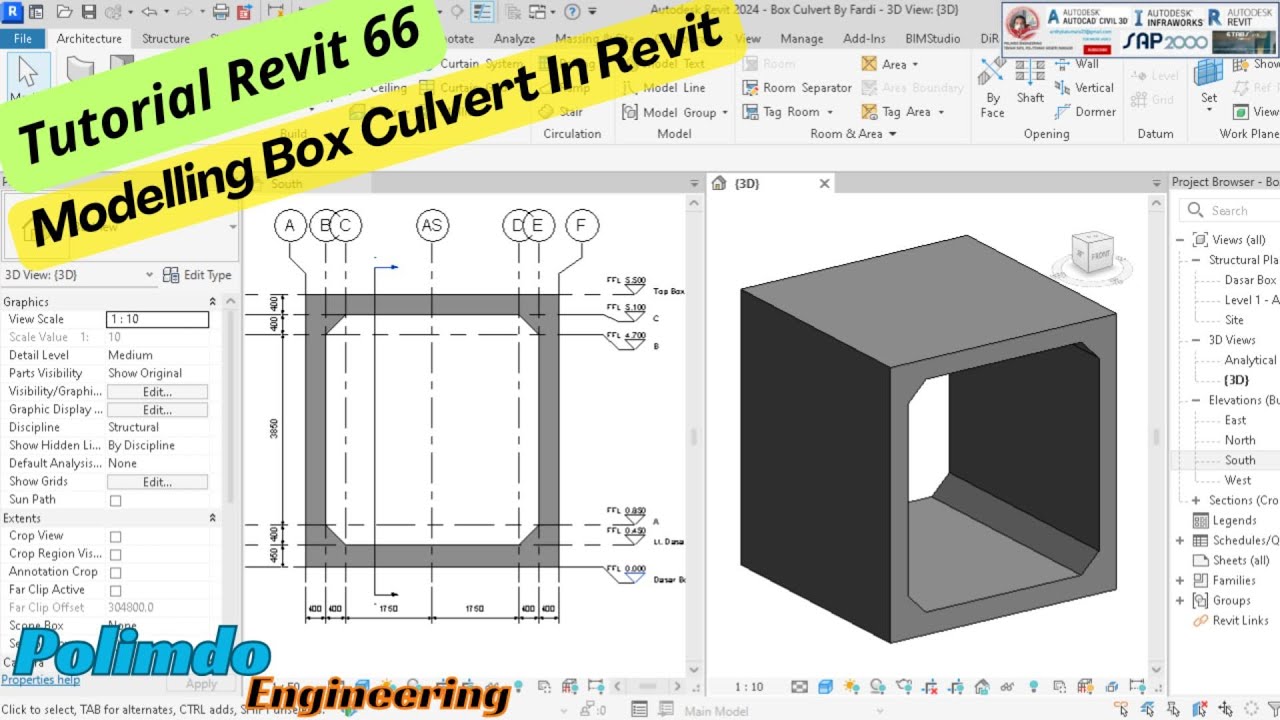The height and width of the screenshot is (720, 1280).
Task: Switch to the BIMStudio ribbon tab
Action: click(931, 38)
